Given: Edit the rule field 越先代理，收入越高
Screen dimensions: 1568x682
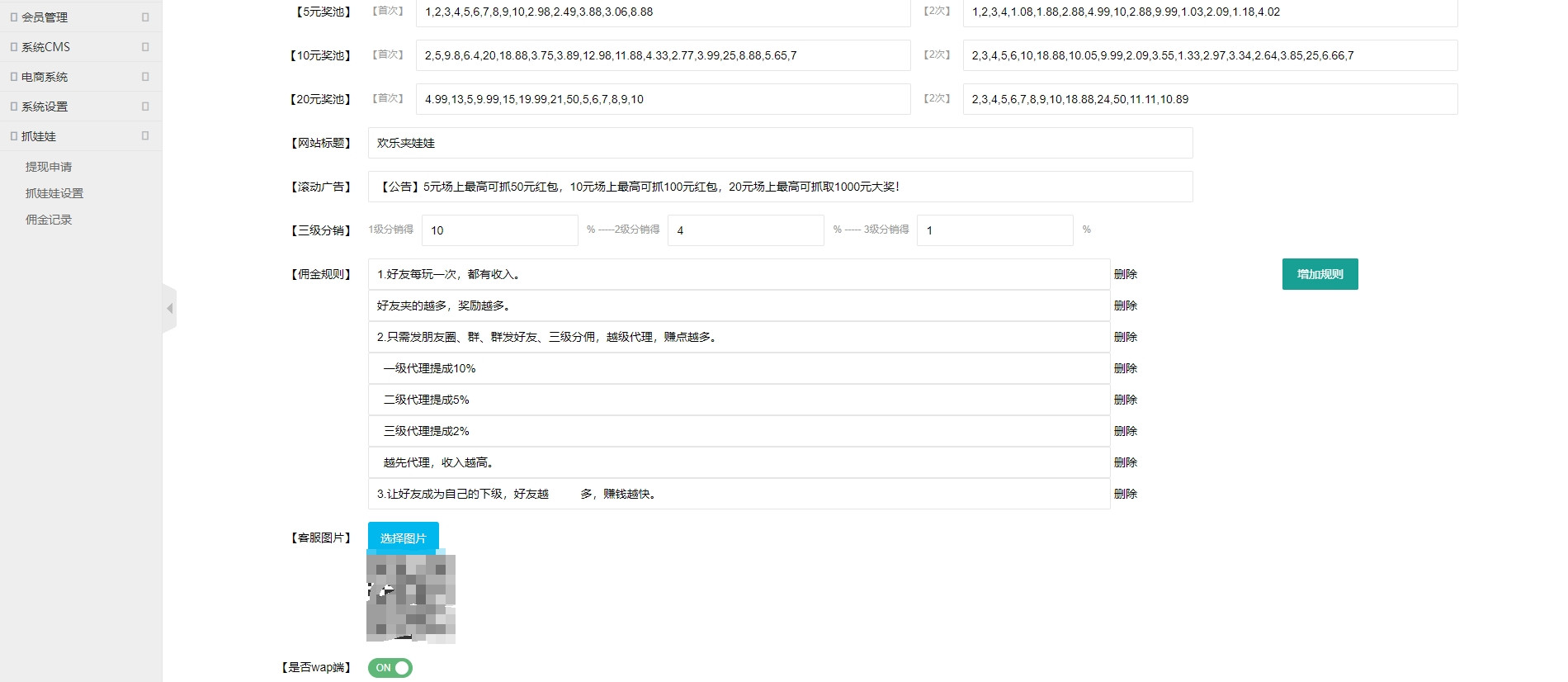Looking at the screenshot, I should [x=739, y=462].
